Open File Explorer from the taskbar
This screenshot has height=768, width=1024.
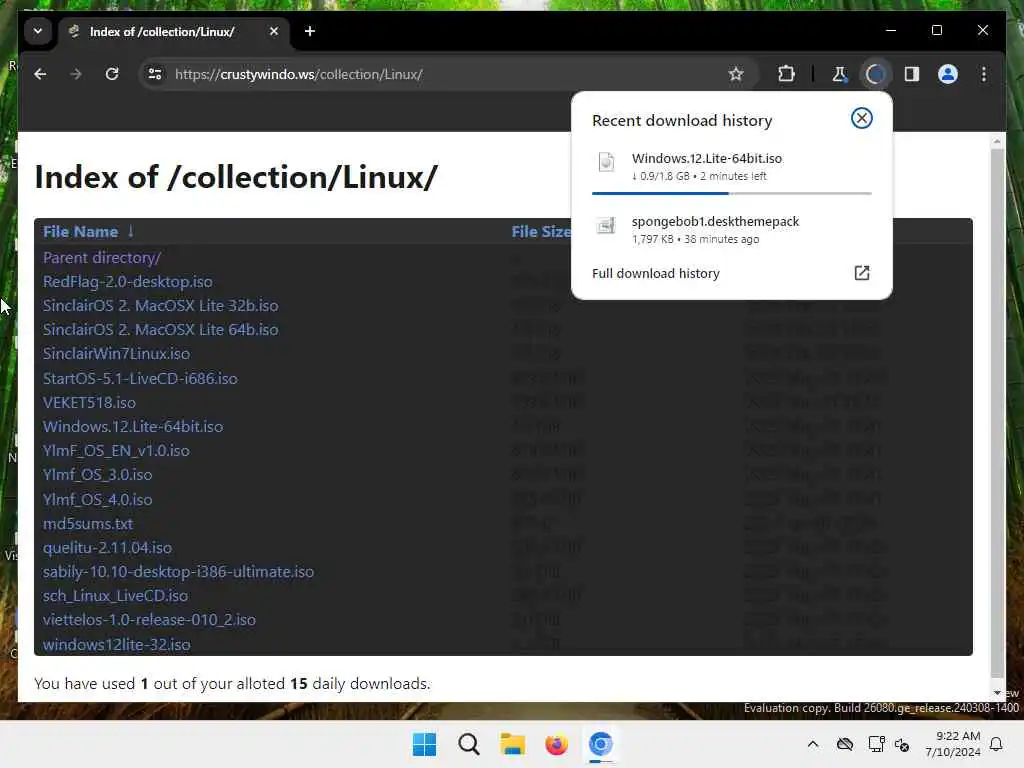[x=513, y=744]
